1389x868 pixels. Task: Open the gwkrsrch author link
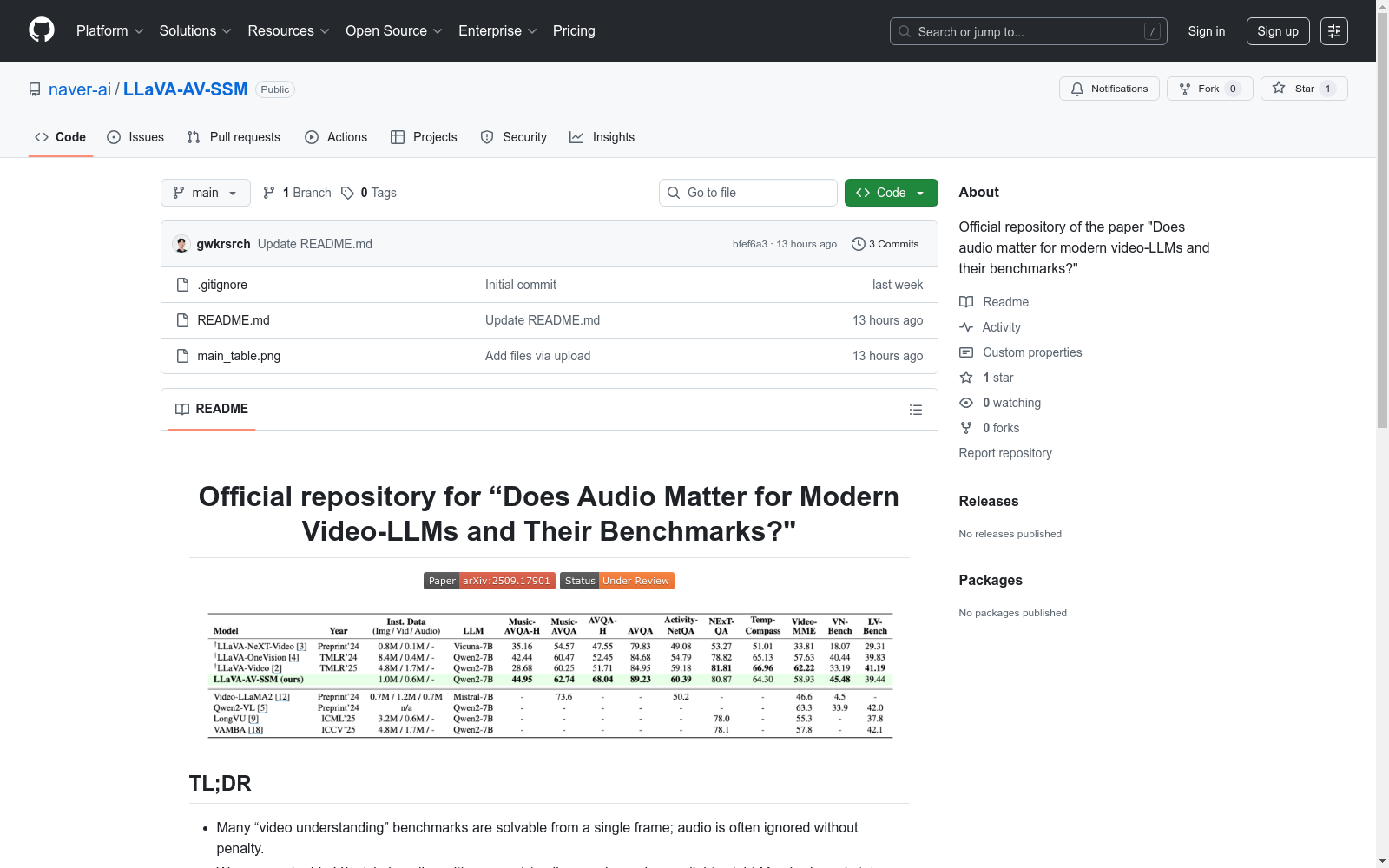223,244
